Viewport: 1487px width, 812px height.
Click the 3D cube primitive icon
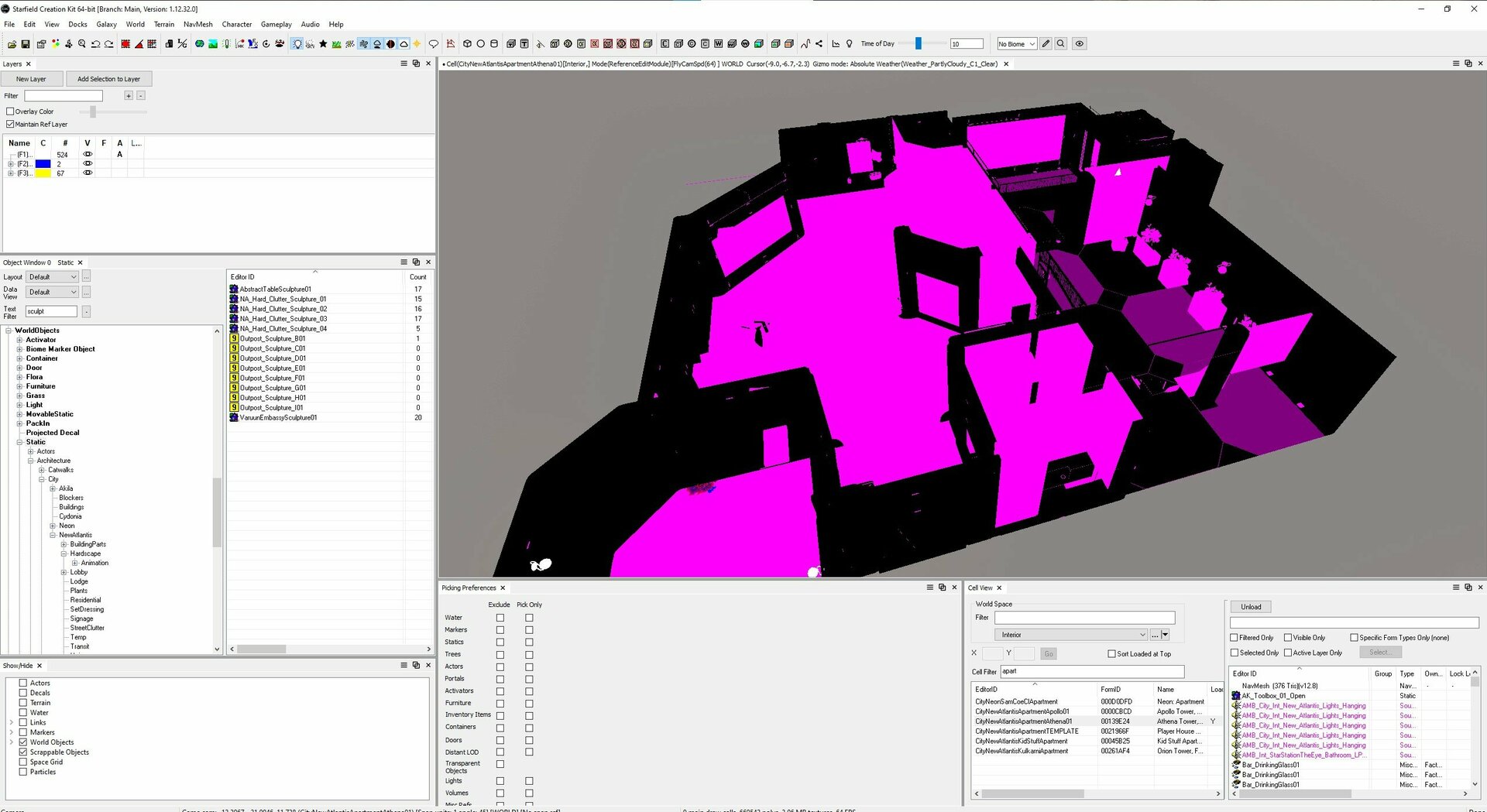click(467, 44)
